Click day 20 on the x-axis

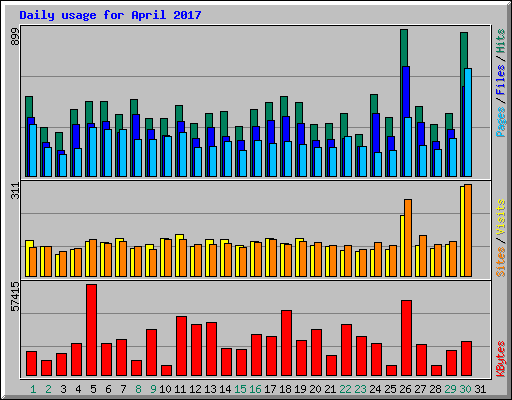315,389
